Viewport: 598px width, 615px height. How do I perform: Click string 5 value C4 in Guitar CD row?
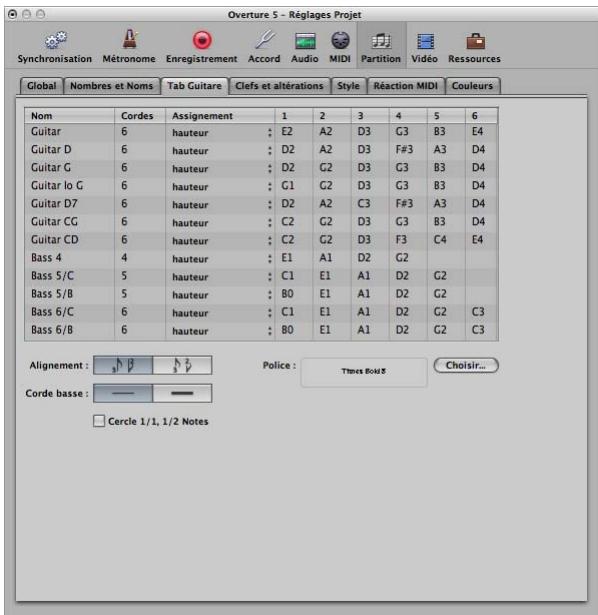(x=440, y=240)
